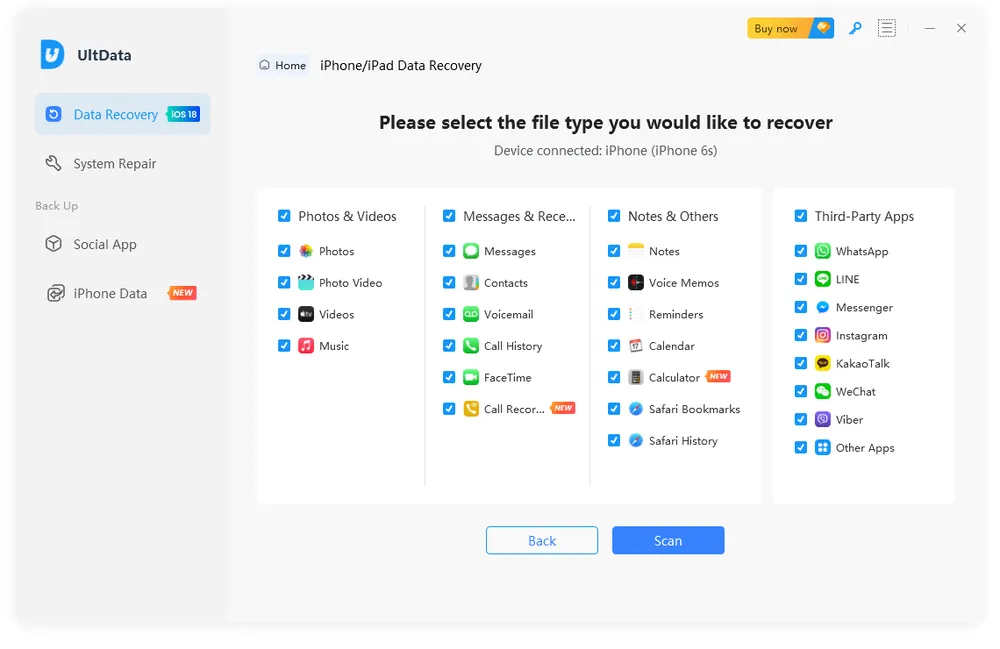The width and height of the screenshot is (1000, 649).
Task: Click the Other Apps label text
Action: (x=865, y=448)
